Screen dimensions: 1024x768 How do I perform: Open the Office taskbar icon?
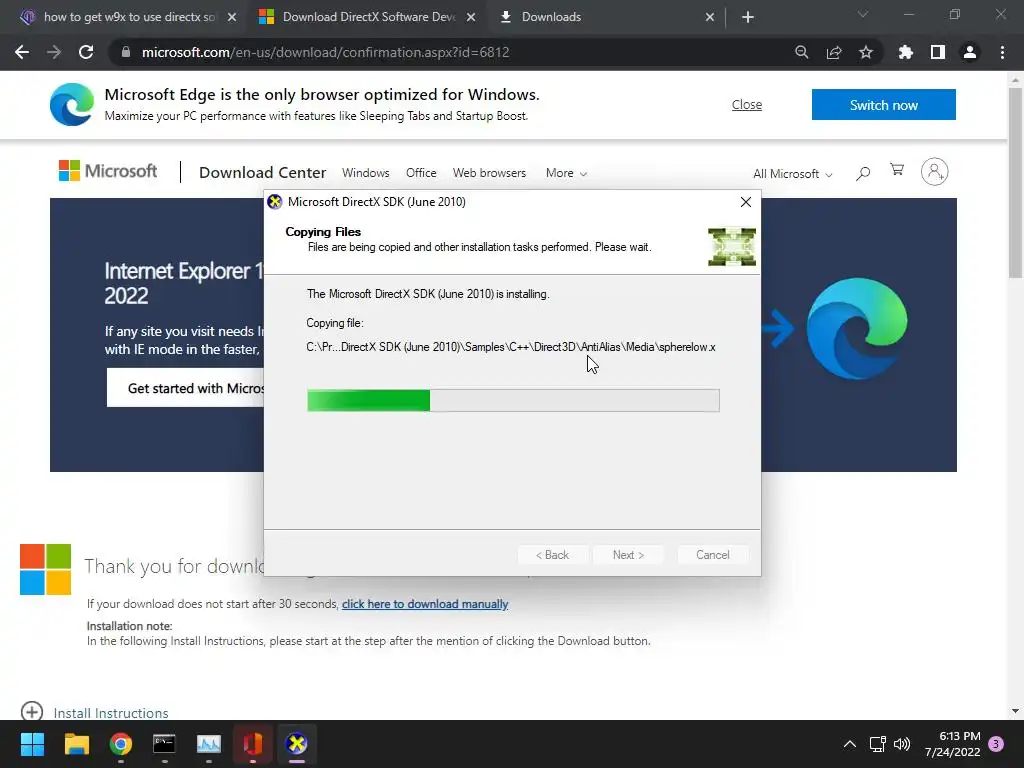click(x=253, y=744)
